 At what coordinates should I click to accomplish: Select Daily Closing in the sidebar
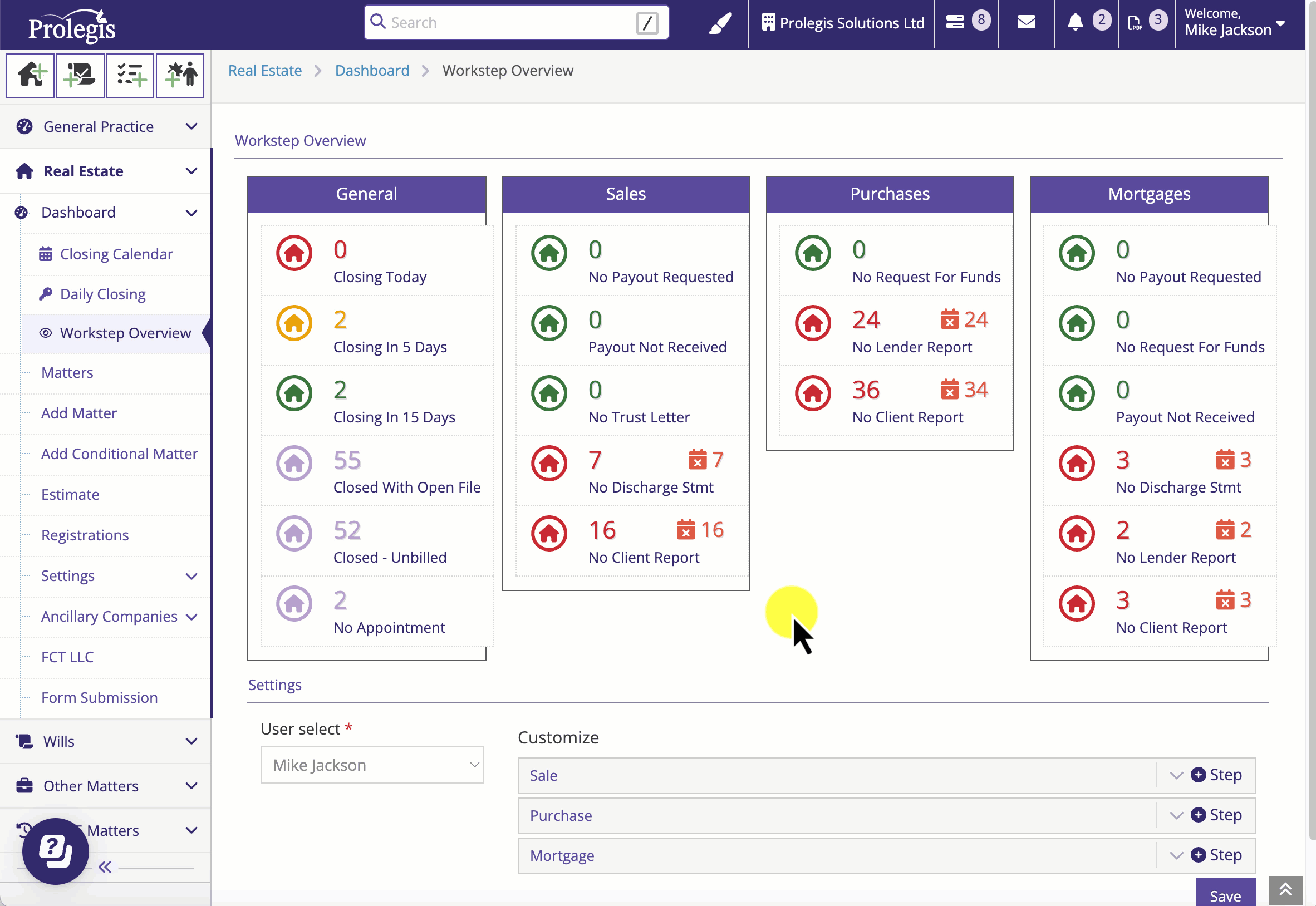click(103, 294)
